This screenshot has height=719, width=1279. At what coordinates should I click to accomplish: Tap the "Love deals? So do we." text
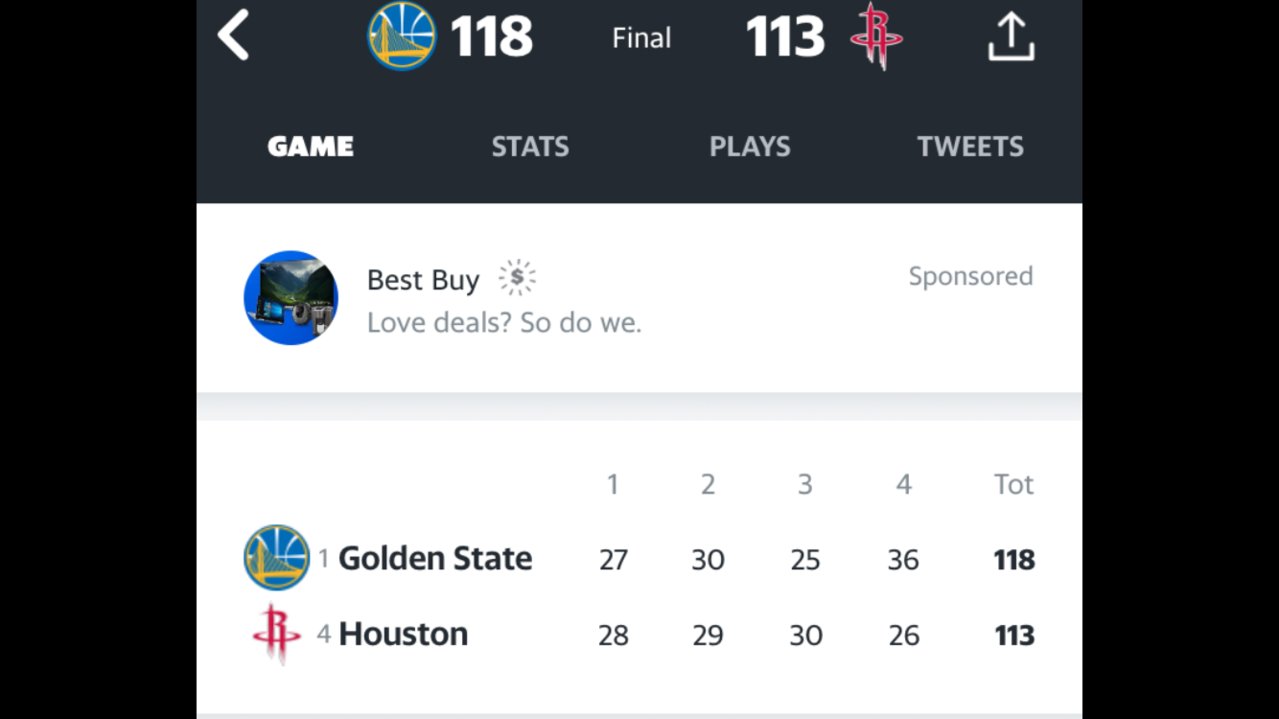504,323
